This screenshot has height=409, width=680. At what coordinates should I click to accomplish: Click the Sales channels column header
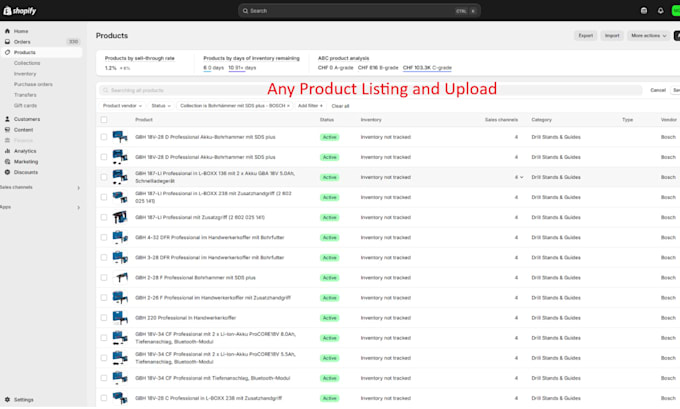click(501, 120)
